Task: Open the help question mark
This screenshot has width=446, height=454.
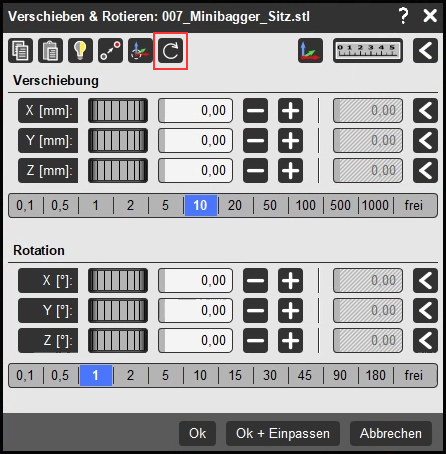Action: [x=403, y=16]
